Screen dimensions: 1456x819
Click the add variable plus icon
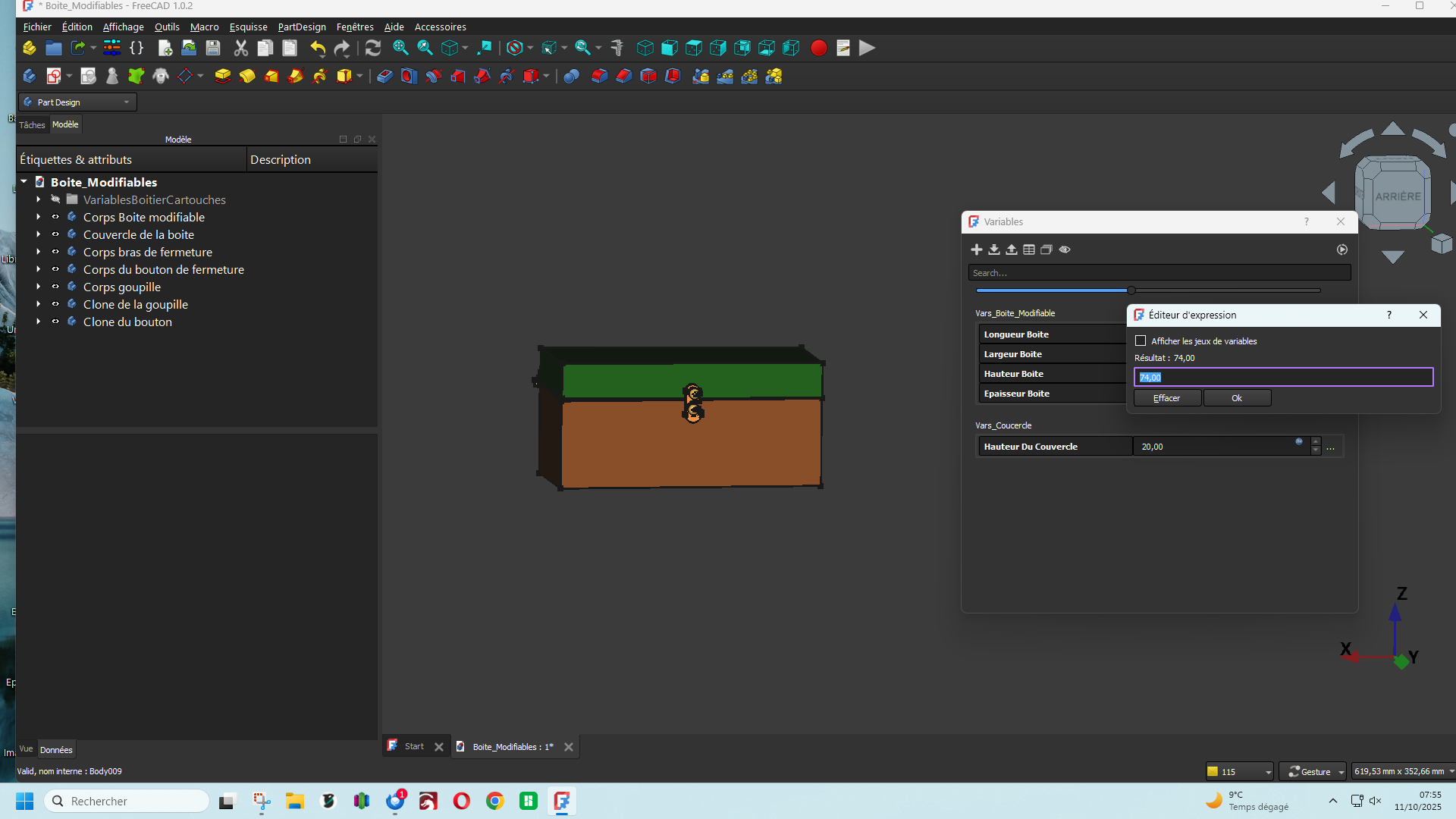[x=977, y=249]
